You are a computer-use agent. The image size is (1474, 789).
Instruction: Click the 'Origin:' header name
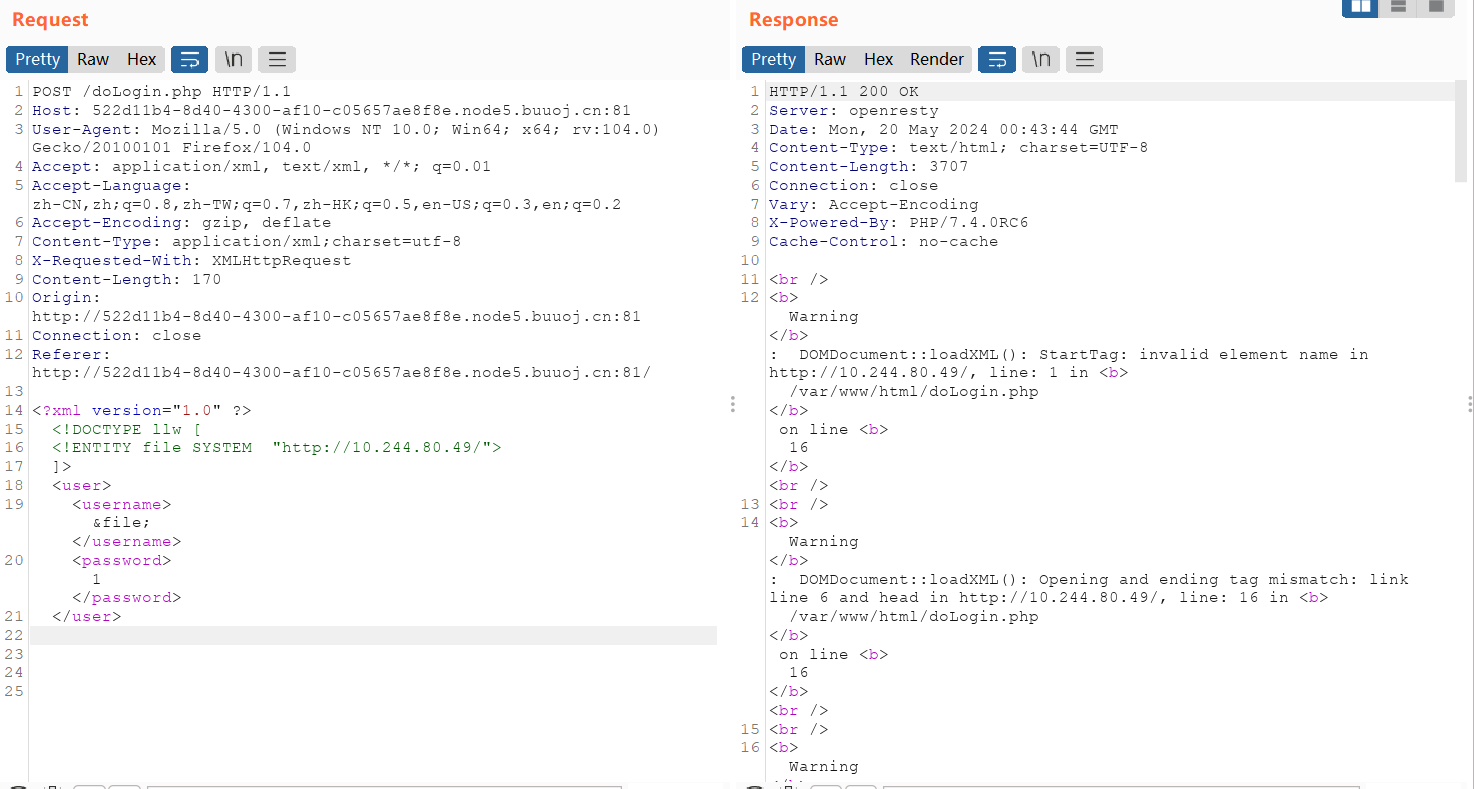coord(66,298)
